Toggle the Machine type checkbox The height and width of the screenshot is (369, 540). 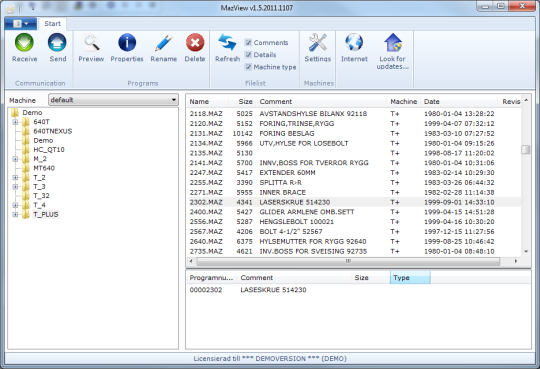click(x=248, y=67)
